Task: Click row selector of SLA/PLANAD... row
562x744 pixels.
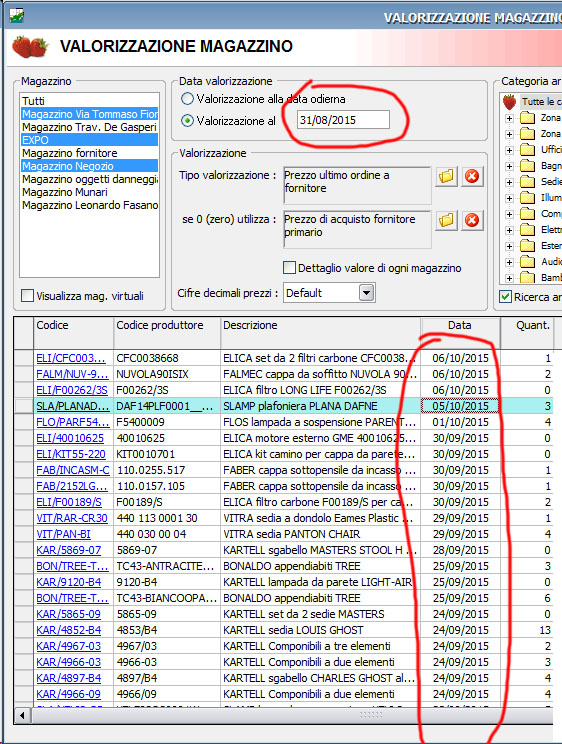Action: (24, 406)
